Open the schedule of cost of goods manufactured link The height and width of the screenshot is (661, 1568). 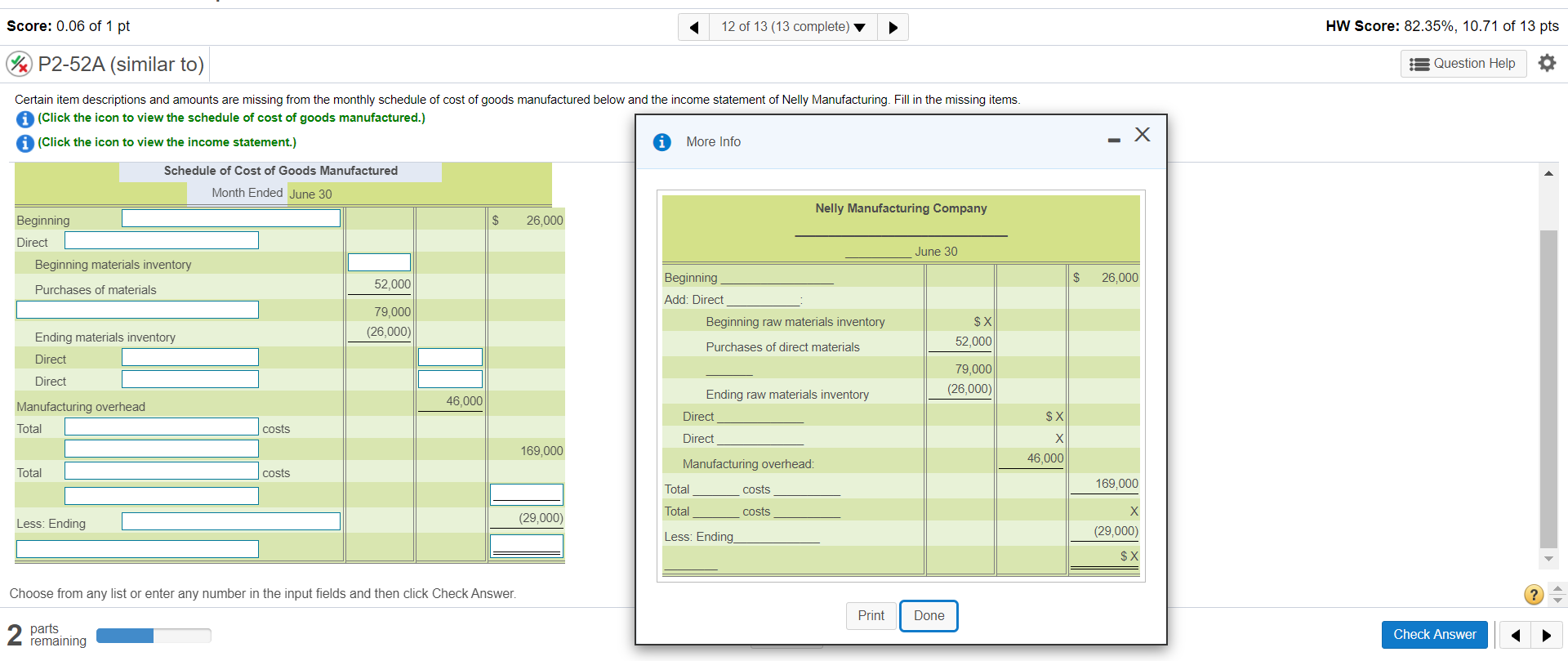[x=231, y=118]
